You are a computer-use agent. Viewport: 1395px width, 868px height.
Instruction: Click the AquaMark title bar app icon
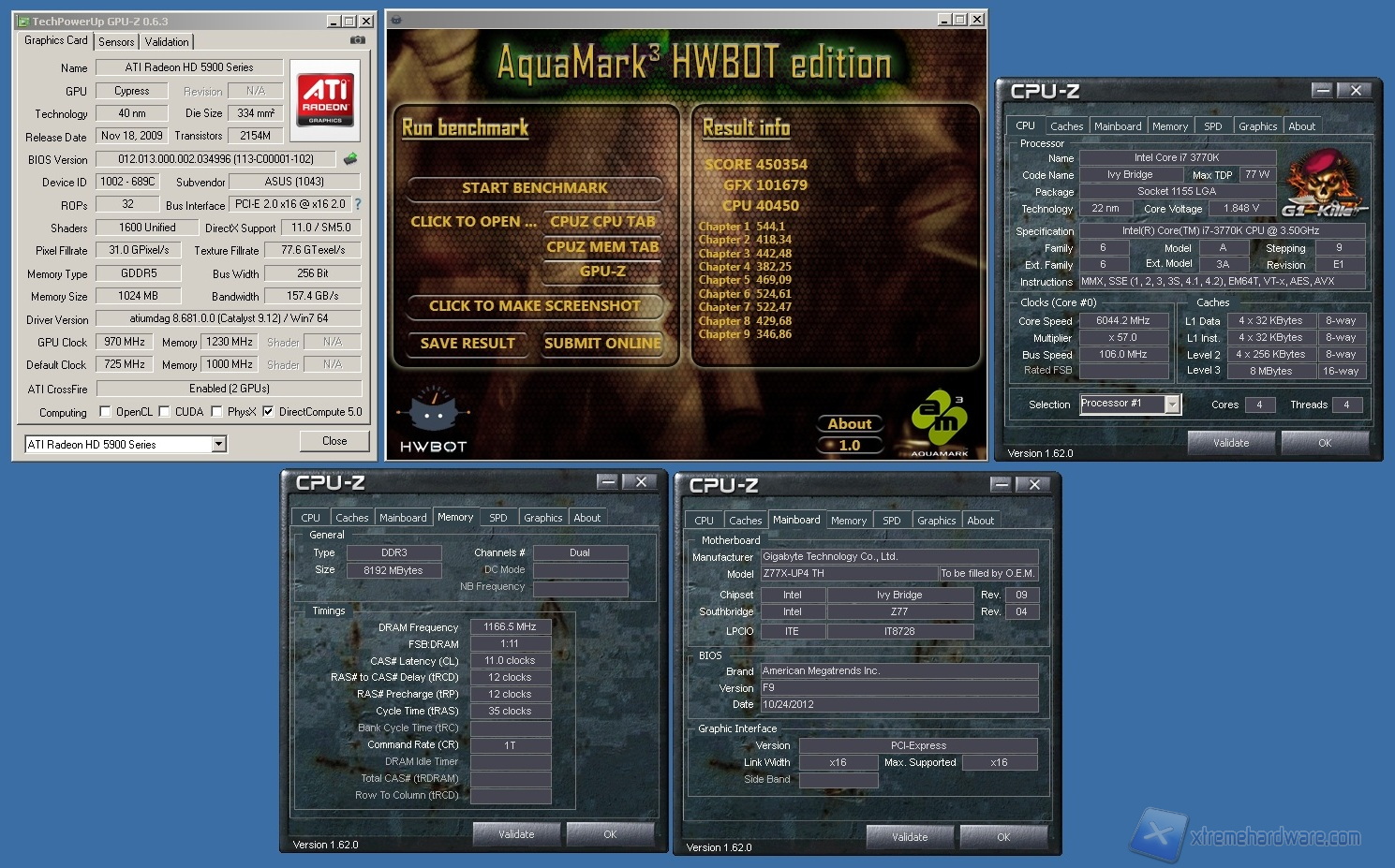pos(395,20)
